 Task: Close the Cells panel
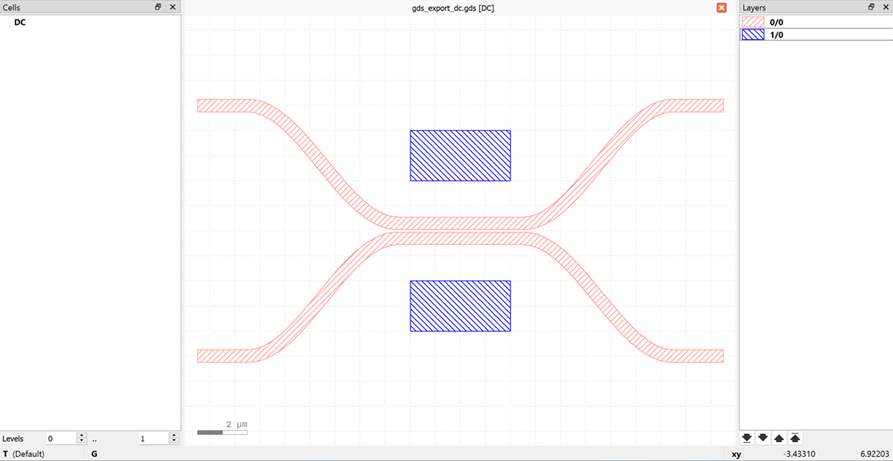point(172,7)
